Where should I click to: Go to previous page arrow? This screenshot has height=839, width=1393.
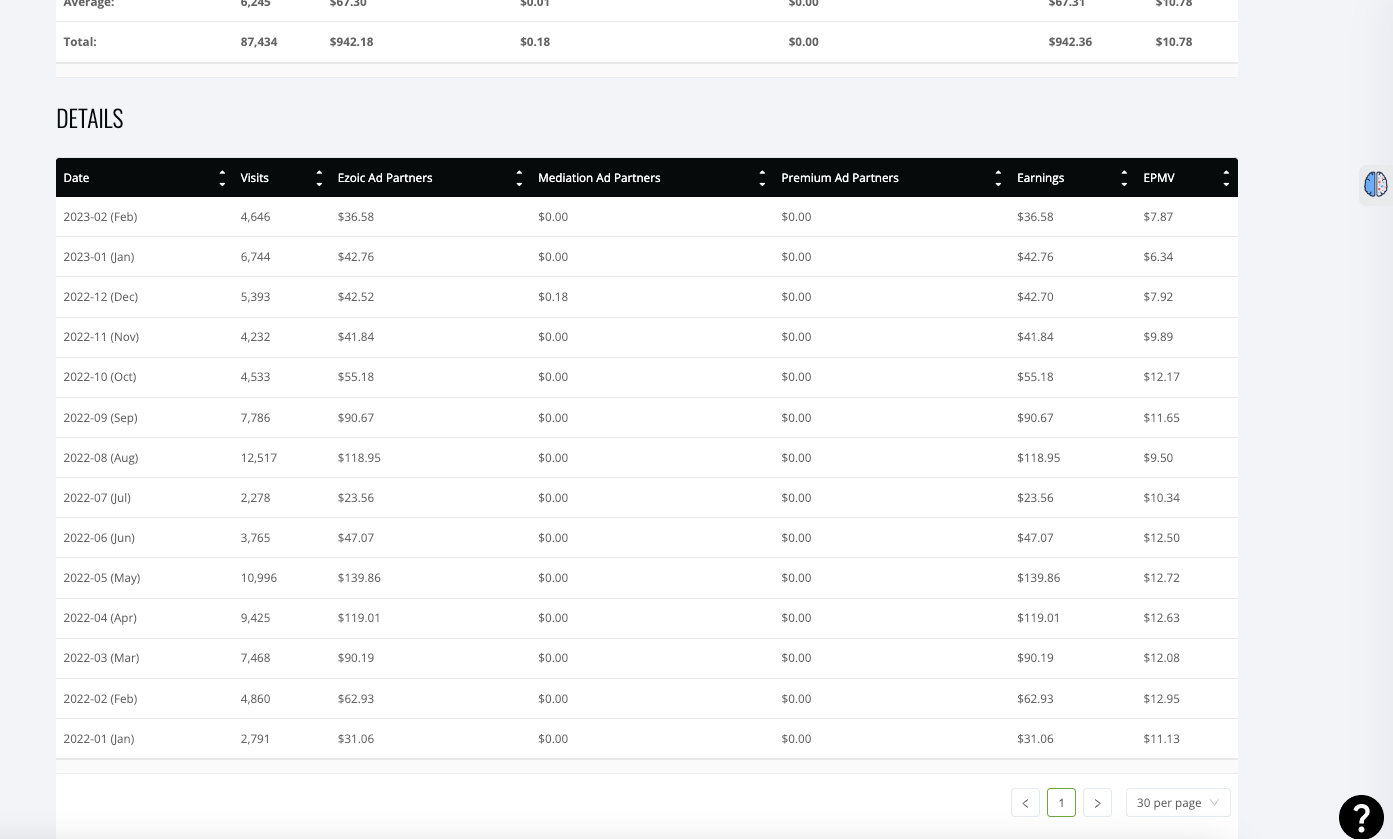1025,803
